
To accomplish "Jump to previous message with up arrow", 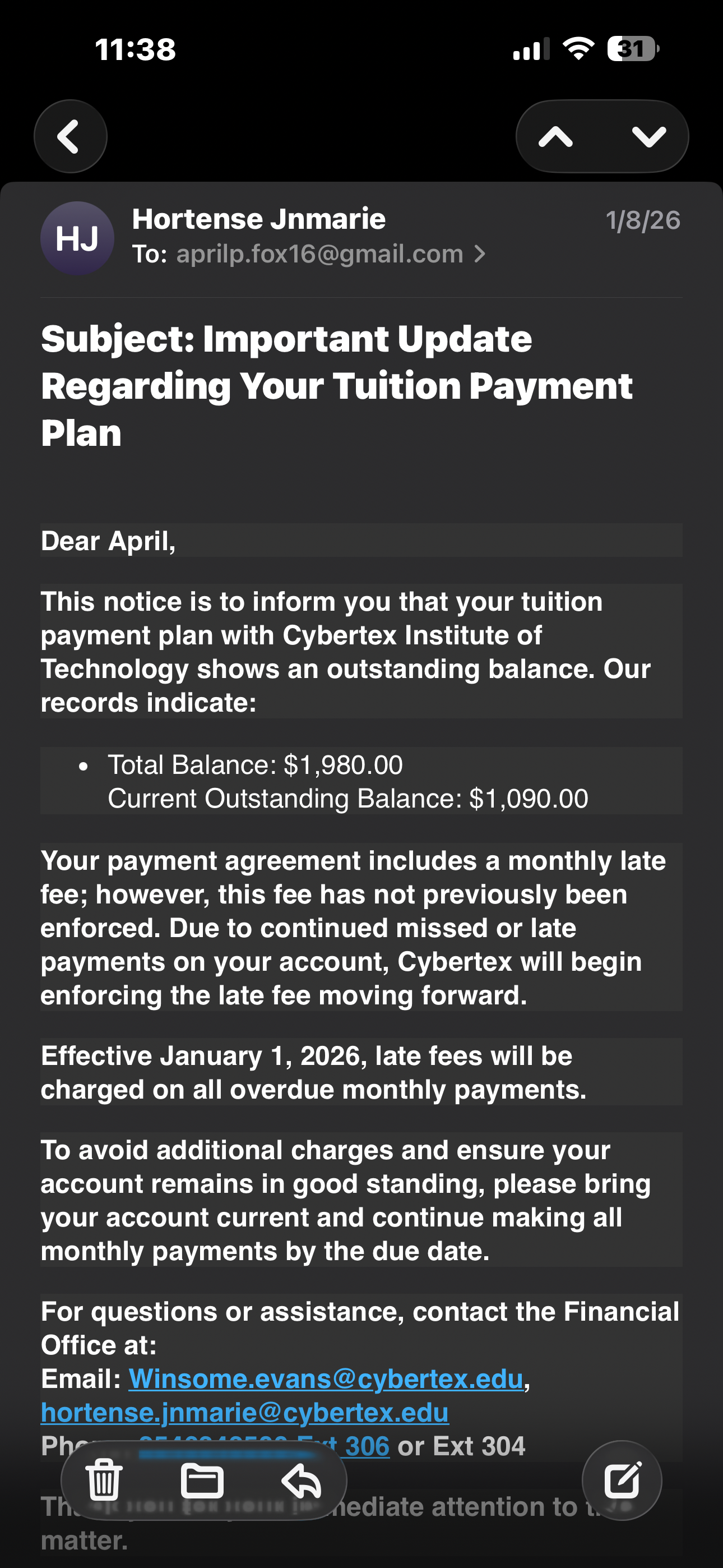I will [x=555, y=136].
